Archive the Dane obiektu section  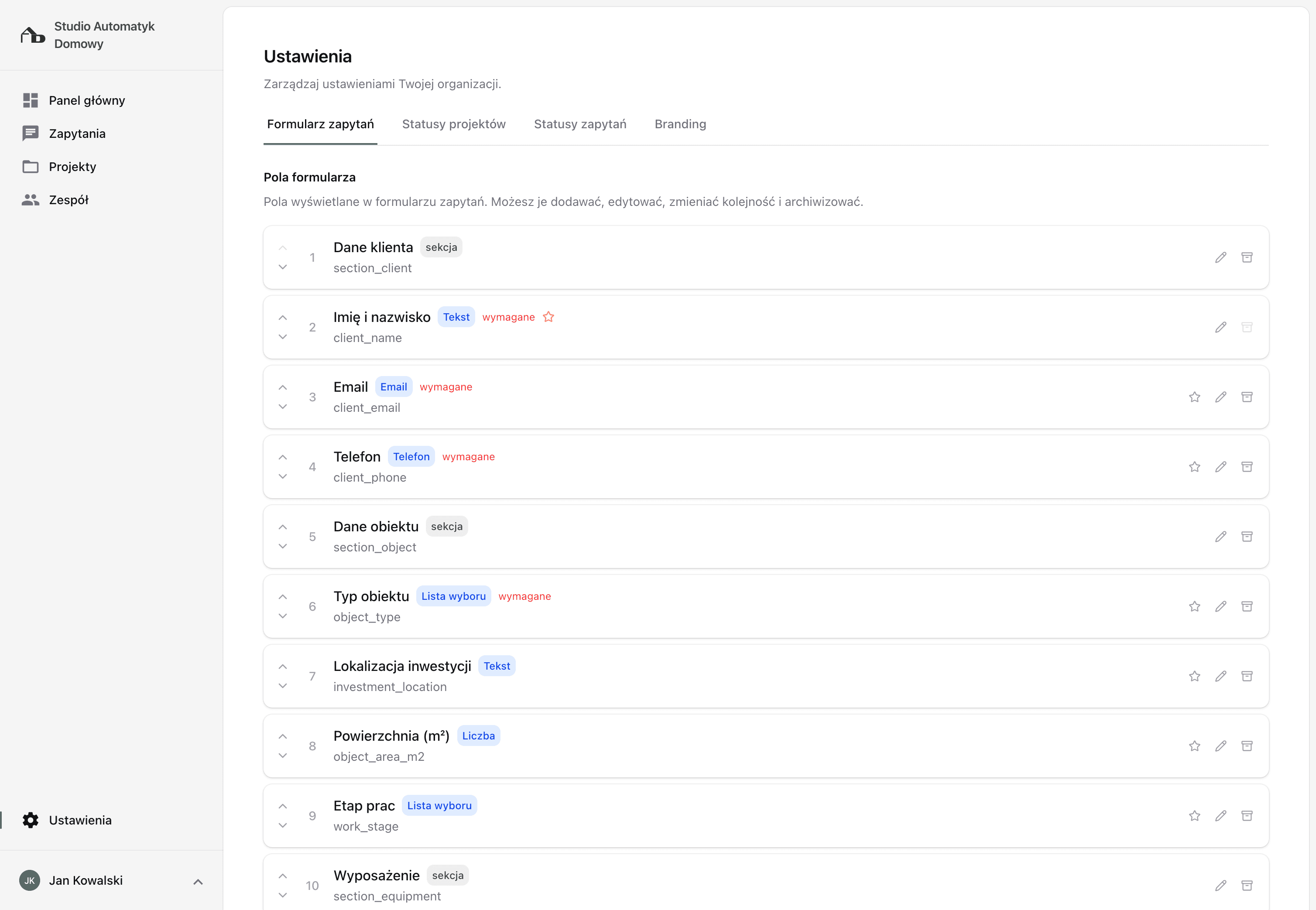[1247, 537]
